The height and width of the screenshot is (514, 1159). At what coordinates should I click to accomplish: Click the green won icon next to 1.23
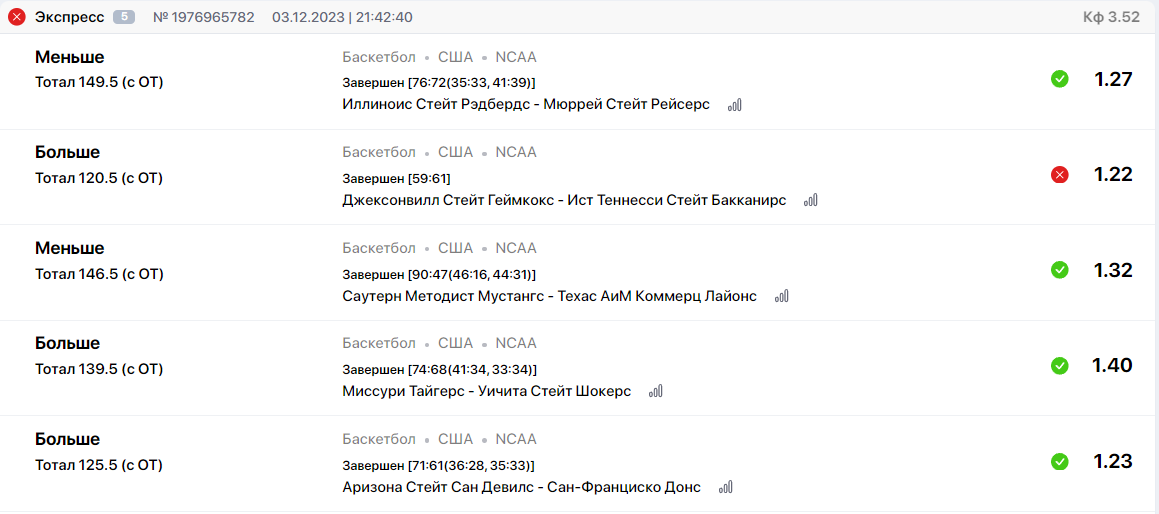[1059, 461]
